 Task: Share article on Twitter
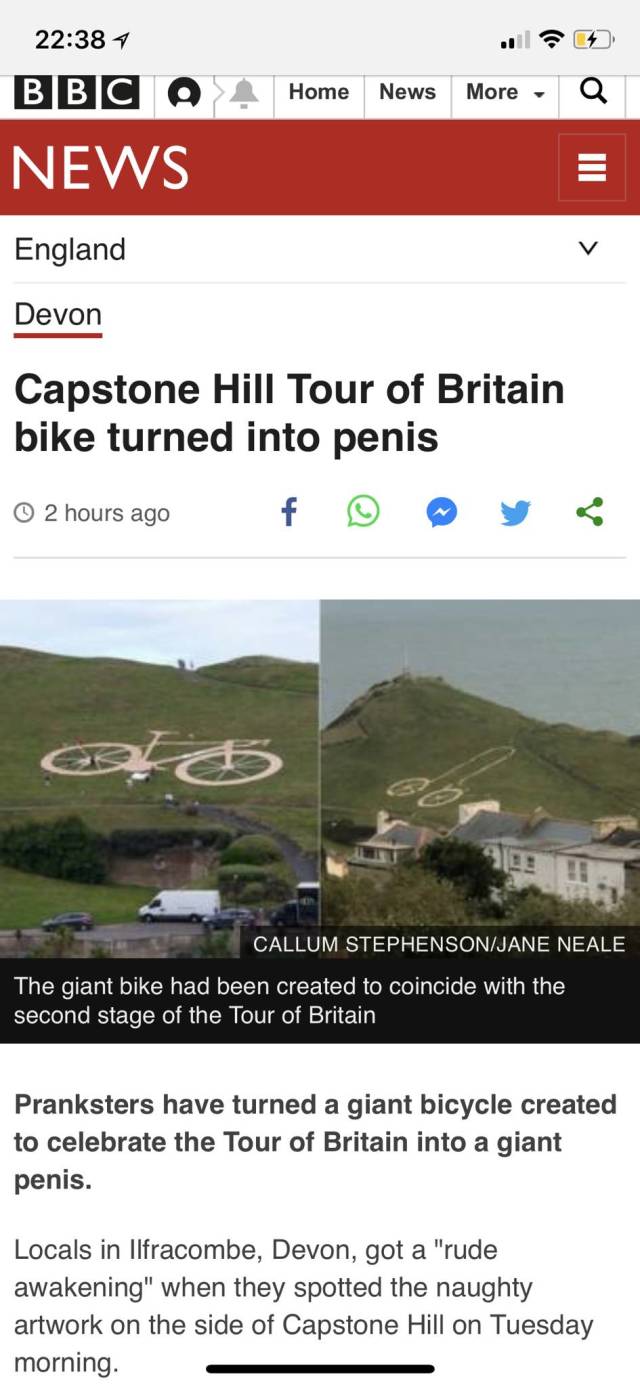514,513
